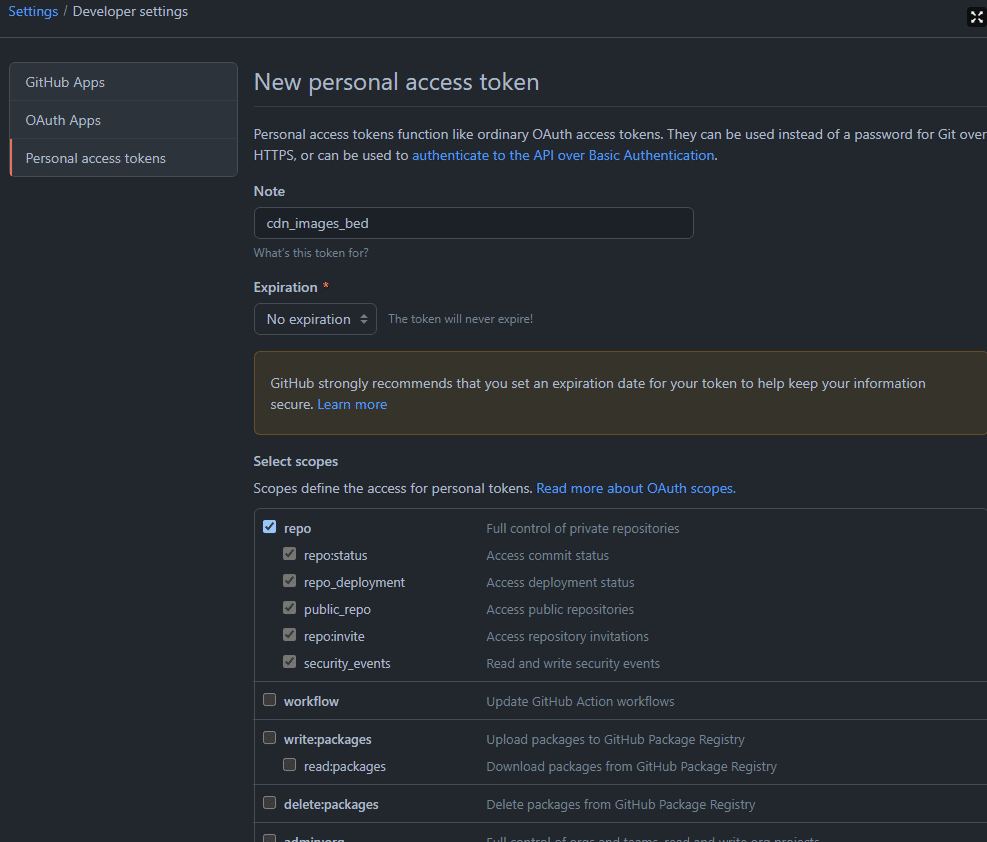Image resolution: width=987 pixels, height=842 pixels.
Task: Click the 'Select scopes' heading
Action: point(296,461)
